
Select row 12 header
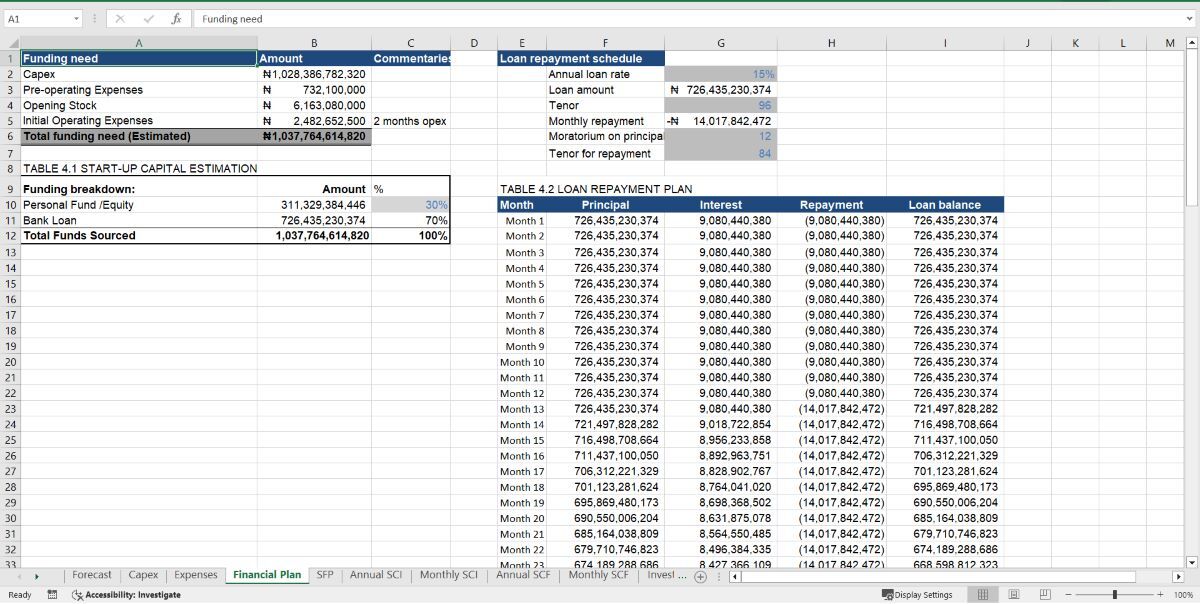9,236
